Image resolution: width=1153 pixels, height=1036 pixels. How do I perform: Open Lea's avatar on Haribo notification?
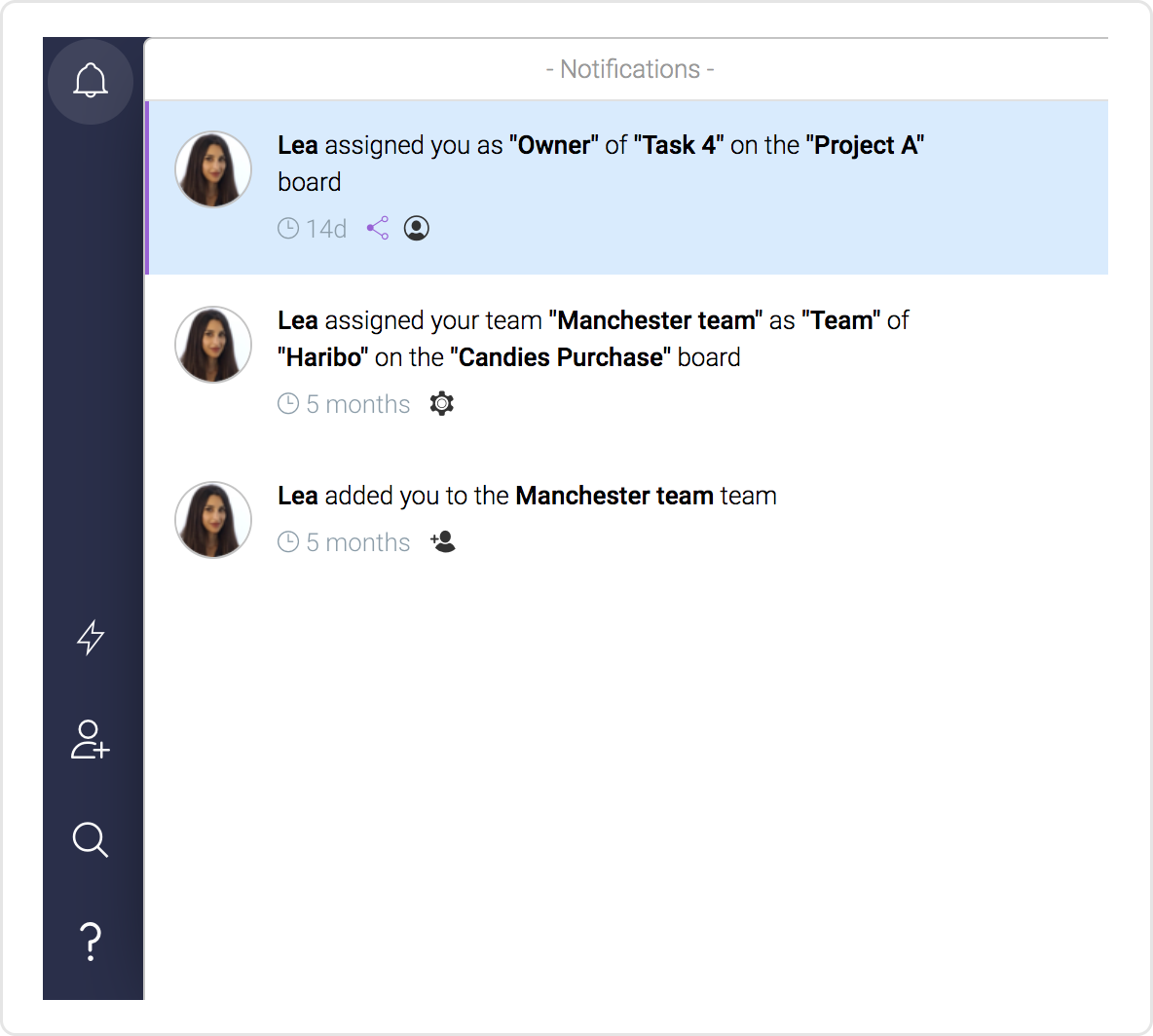213,344
